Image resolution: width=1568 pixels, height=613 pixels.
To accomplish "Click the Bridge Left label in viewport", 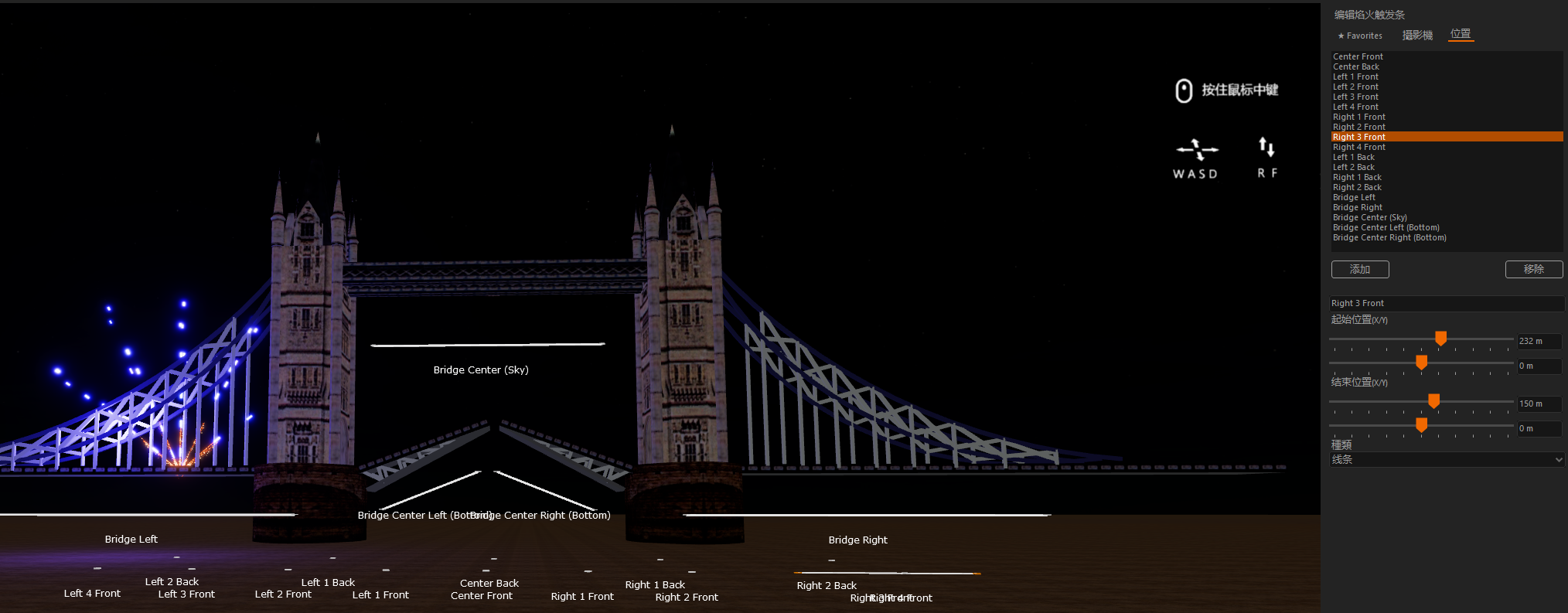I will [x=131, y=539].
